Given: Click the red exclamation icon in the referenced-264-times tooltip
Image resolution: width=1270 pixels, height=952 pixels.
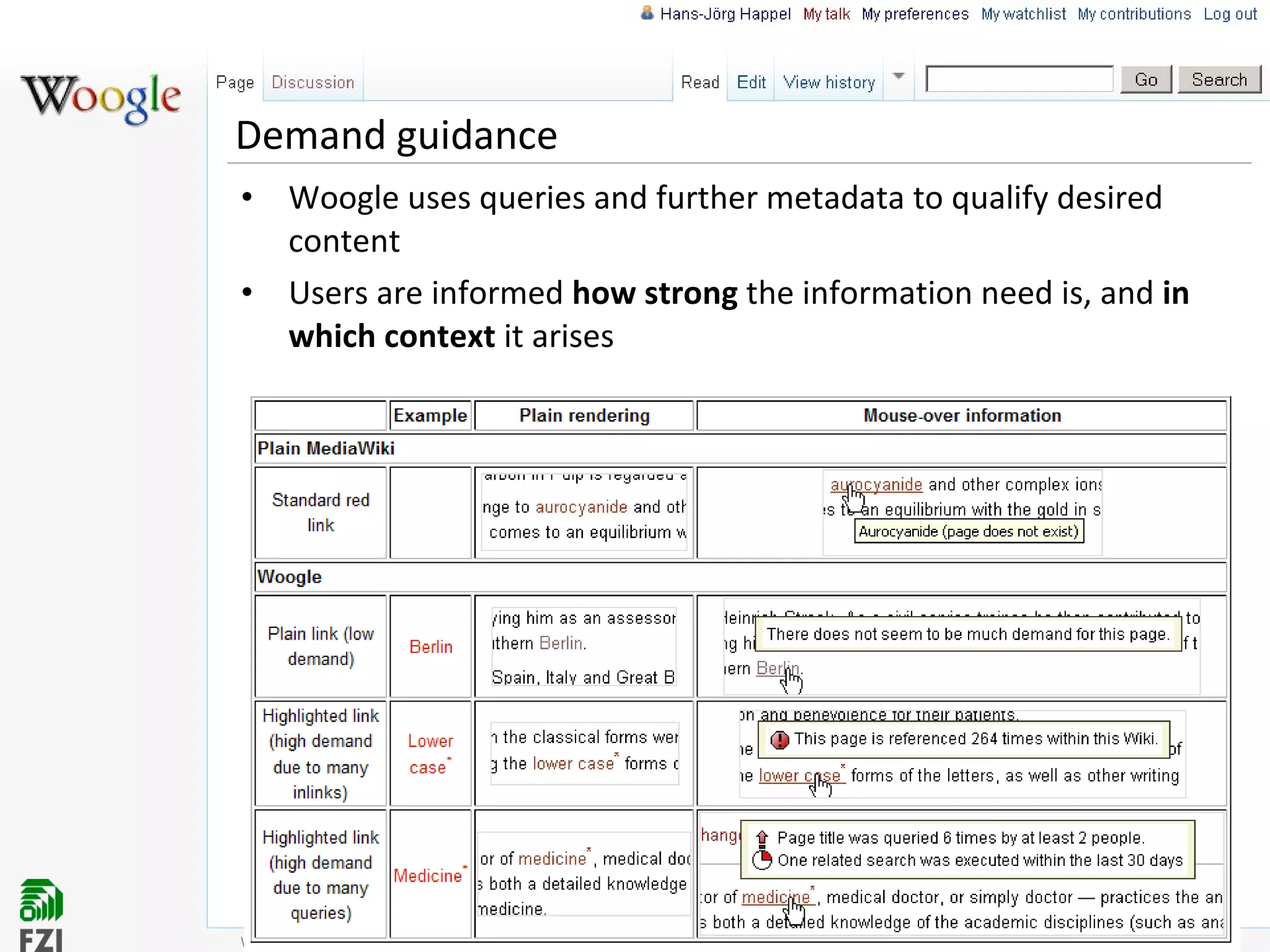Looking at the screenshot, I should tap(779, 739).
